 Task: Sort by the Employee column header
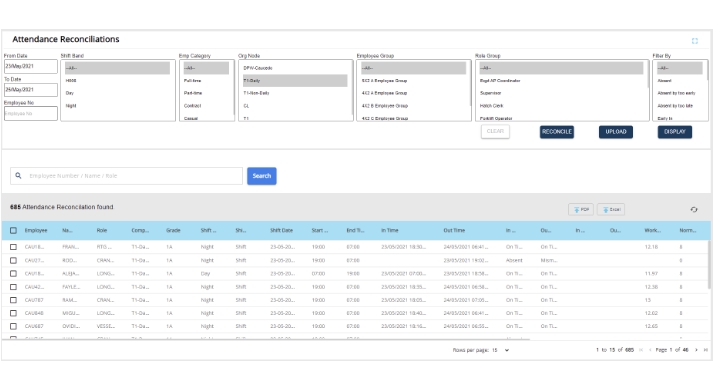36,230
